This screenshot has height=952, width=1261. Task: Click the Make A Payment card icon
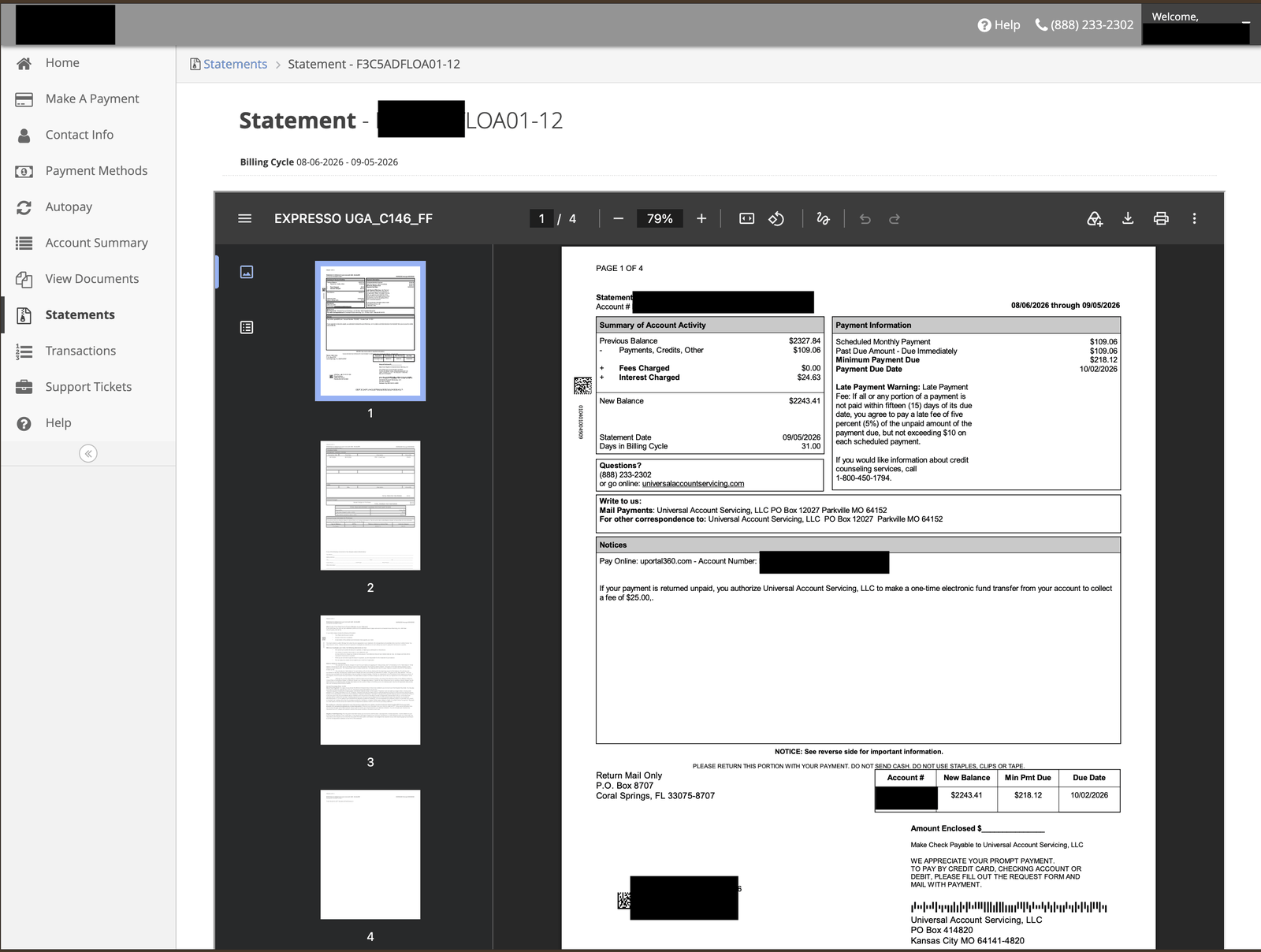24,99
